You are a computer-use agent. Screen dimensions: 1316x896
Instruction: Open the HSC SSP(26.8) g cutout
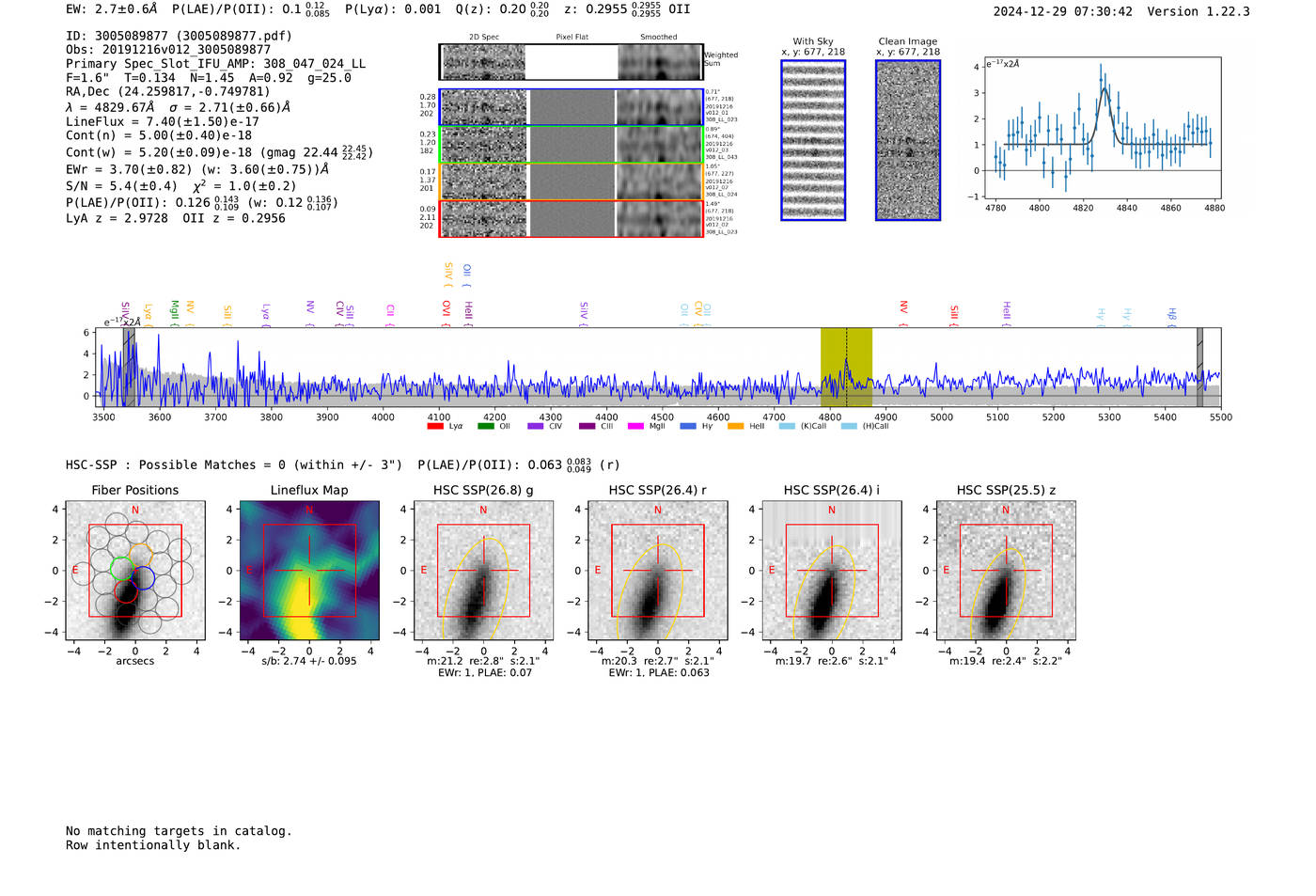483,571
